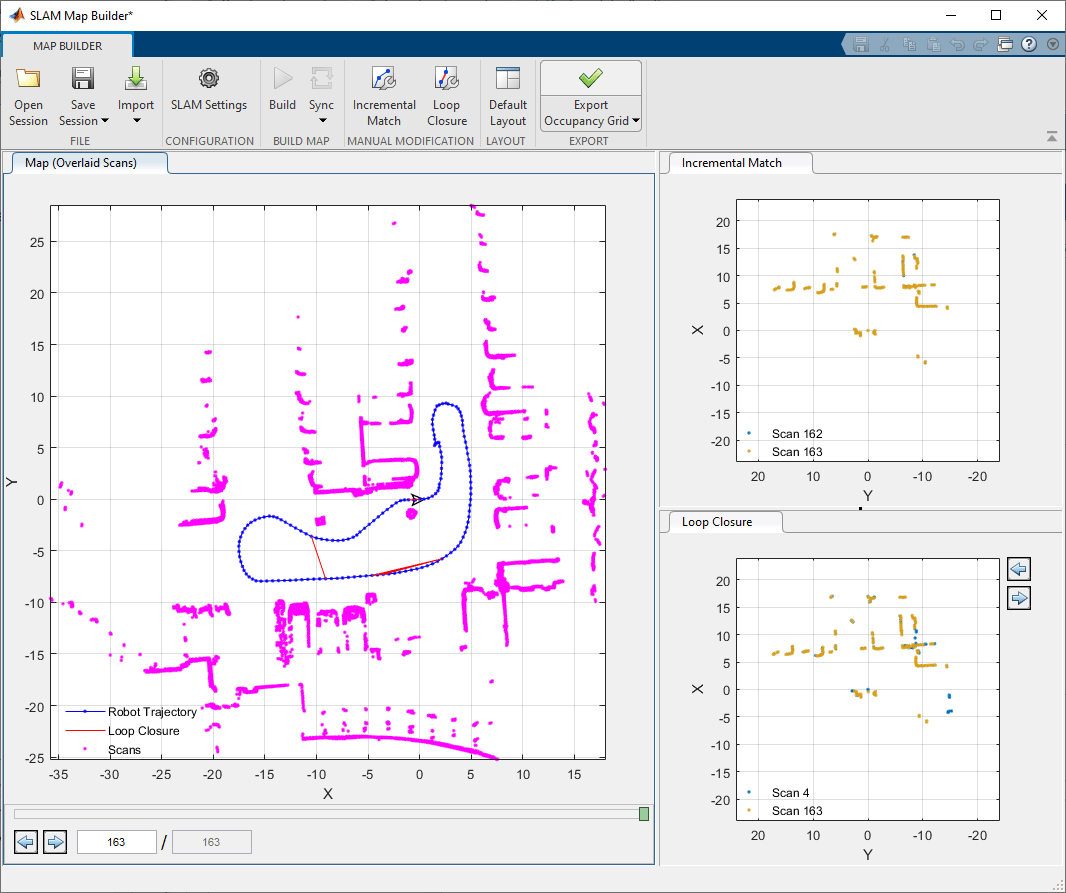Switch to the MAP BUILDER ribbon tab
Viewport: 1066px width, 893px height.
(x=67, y=46)
